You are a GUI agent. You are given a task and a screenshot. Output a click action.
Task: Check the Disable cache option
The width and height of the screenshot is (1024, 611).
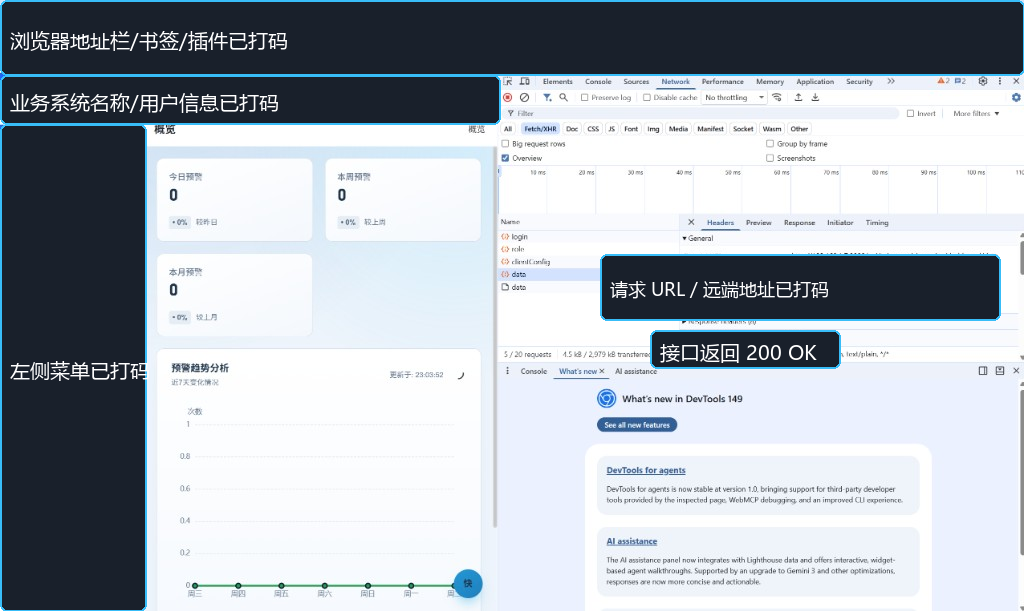[647, 97]
